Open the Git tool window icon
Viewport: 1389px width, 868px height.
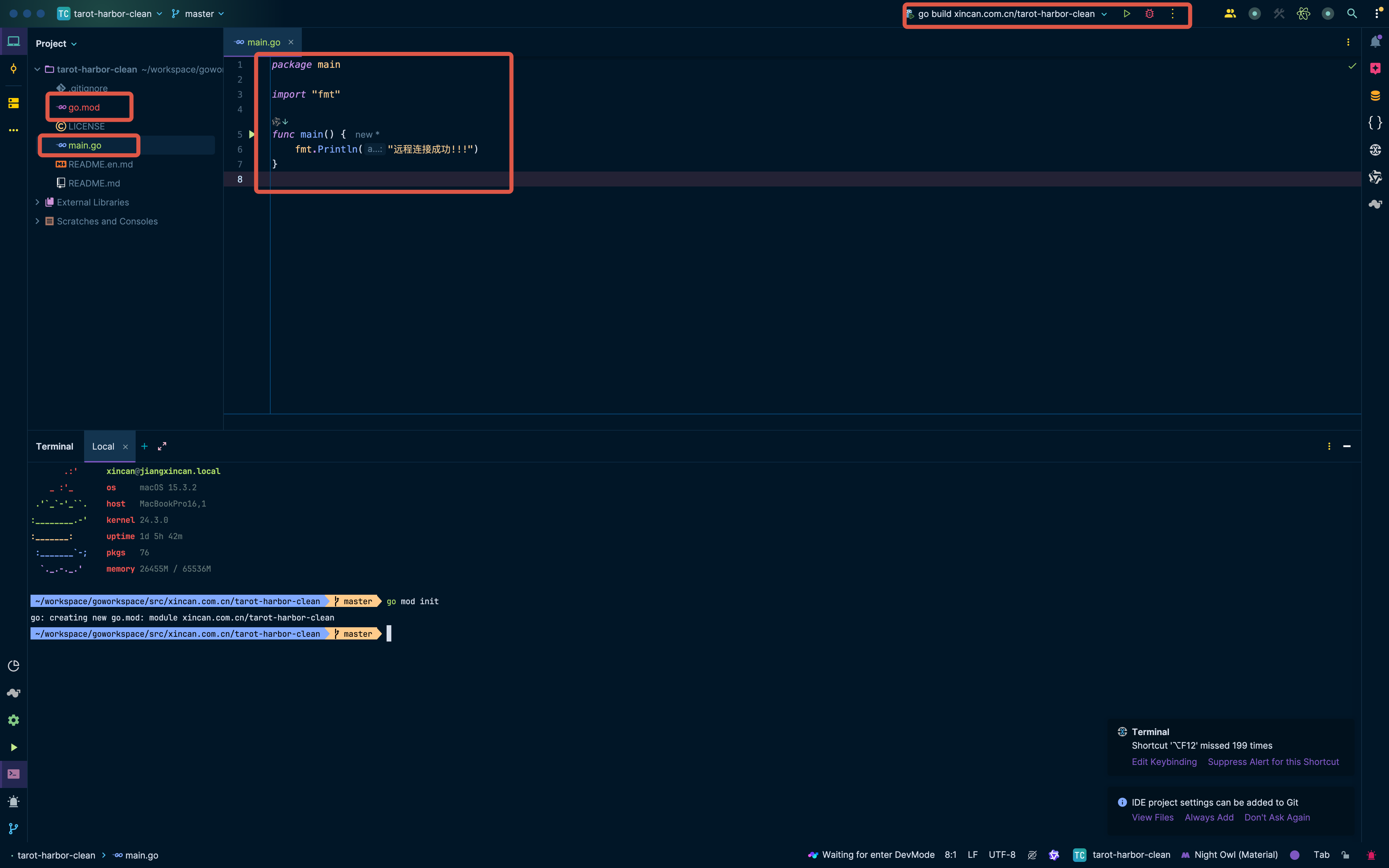click(x=14, y=828)
